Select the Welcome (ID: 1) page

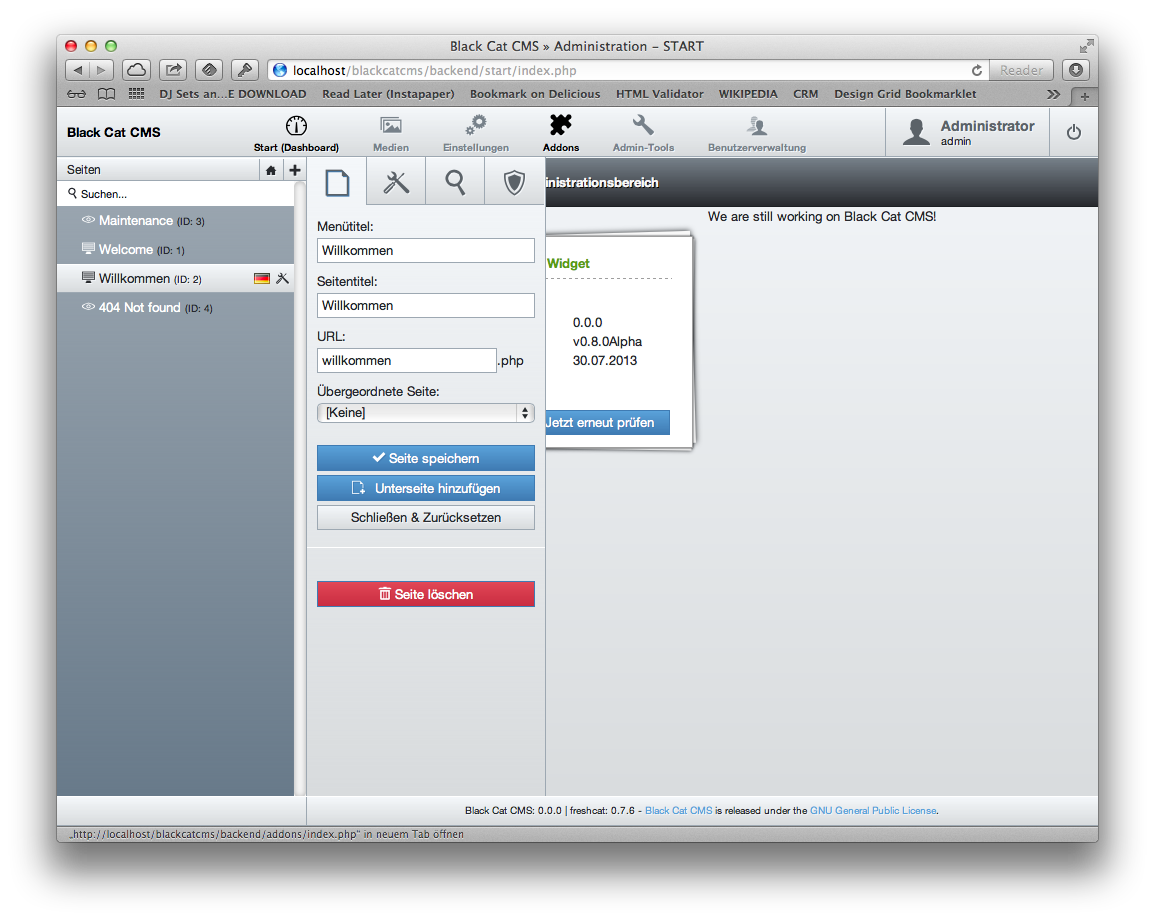coord(176,250)
